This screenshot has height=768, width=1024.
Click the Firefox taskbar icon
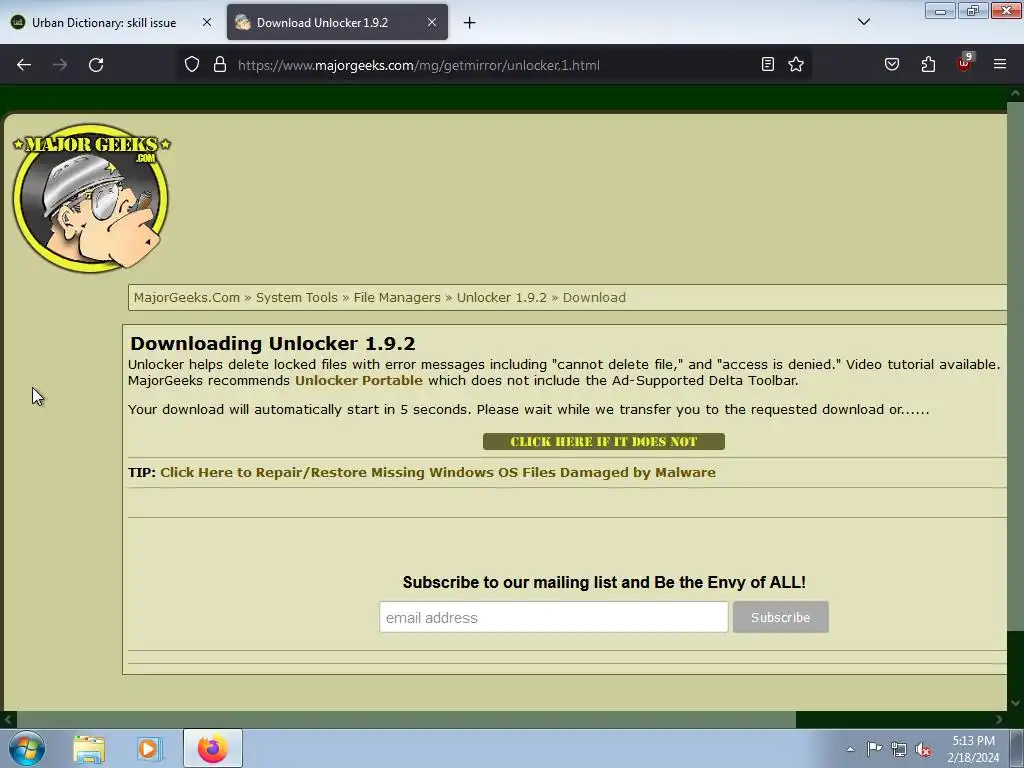tap(213, 748)
